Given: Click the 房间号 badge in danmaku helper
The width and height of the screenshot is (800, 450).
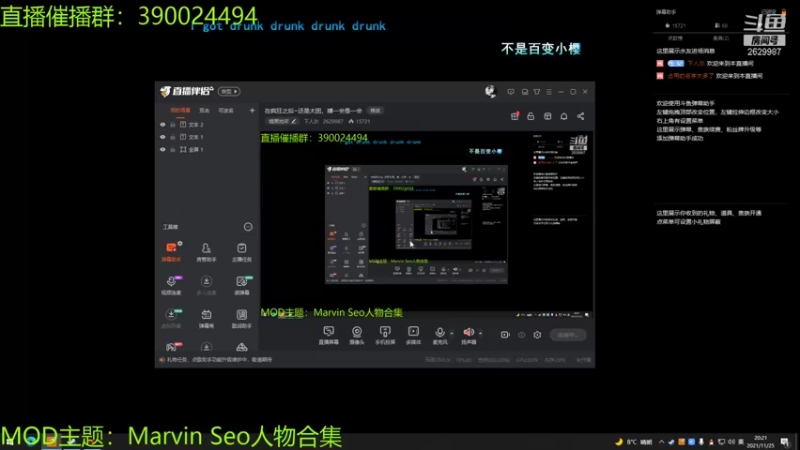Looking at the screenshot, I should pyautogui.click(x=764, y=40).
